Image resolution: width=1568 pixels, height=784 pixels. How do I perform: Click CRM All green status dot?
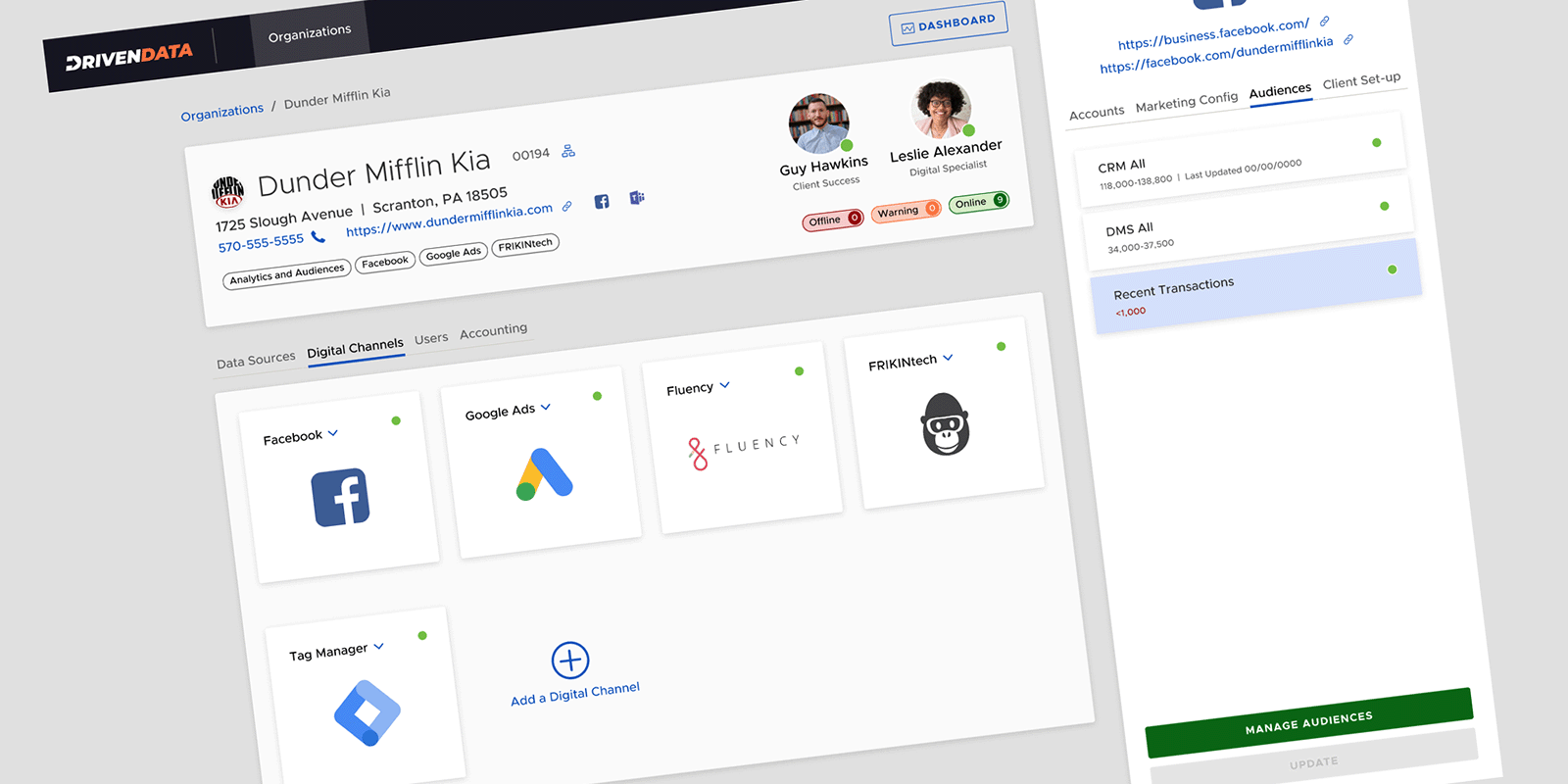coord(1377,143)
